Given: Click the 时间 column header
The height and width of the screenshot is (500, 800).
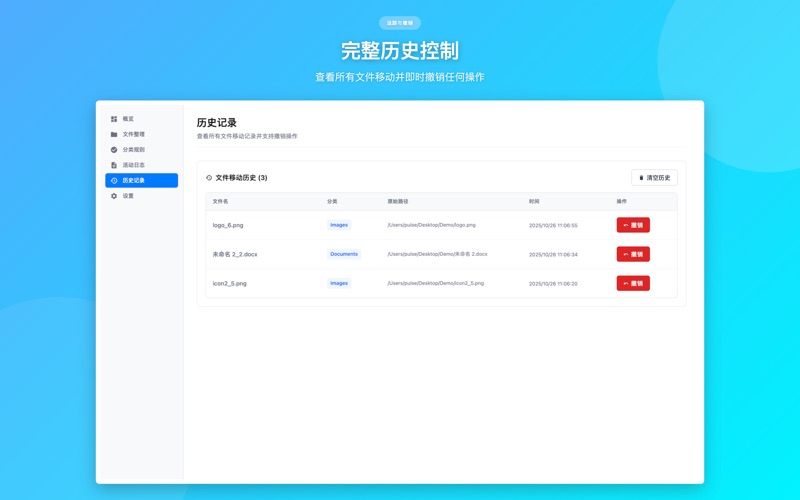Looking at the screenshot, I should (x=534, y=202).
